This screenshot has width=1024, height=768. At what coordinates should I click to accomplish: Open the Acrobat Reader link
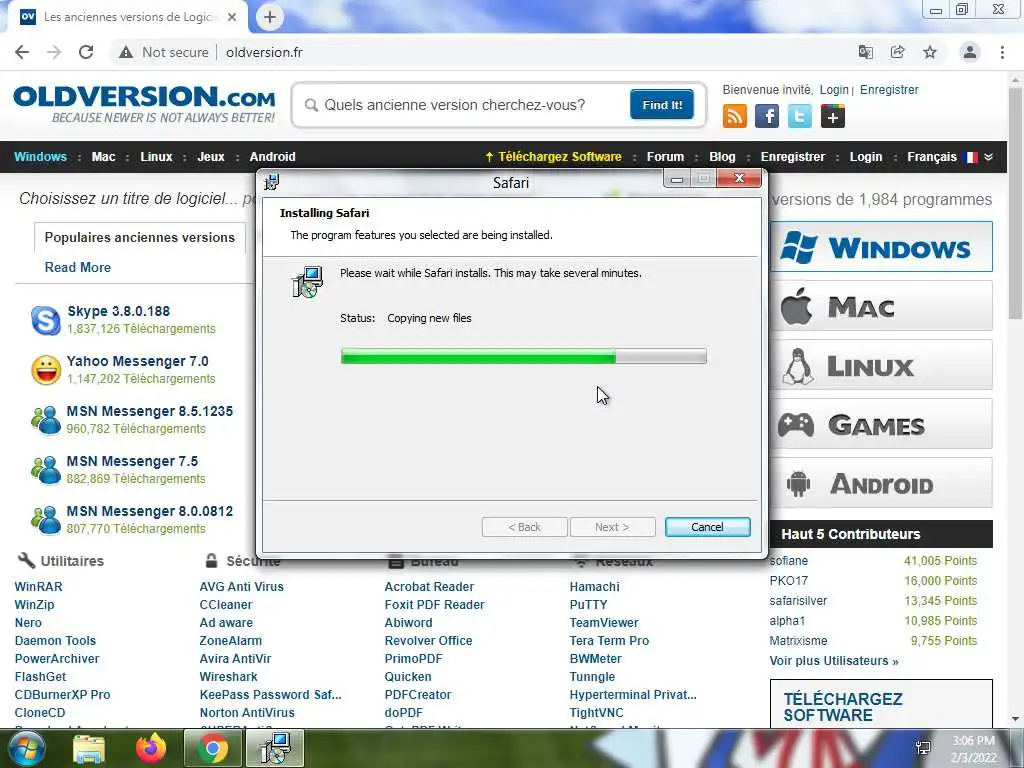[x=429, y=586]
